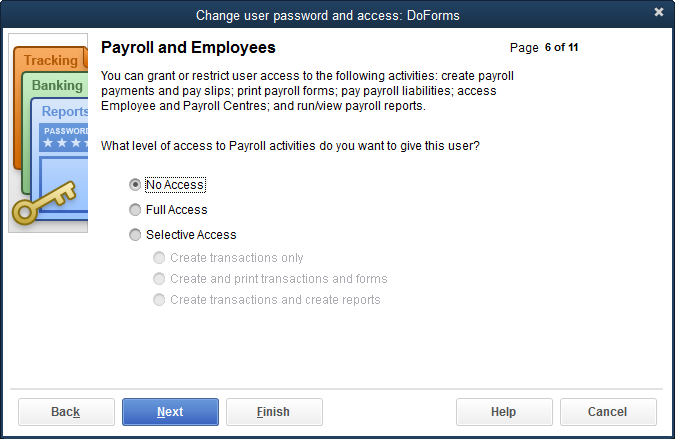Choose Full Access for payroll
This screenshot has width=675, height=439.
pyautogui.click(x=135, y=210)
